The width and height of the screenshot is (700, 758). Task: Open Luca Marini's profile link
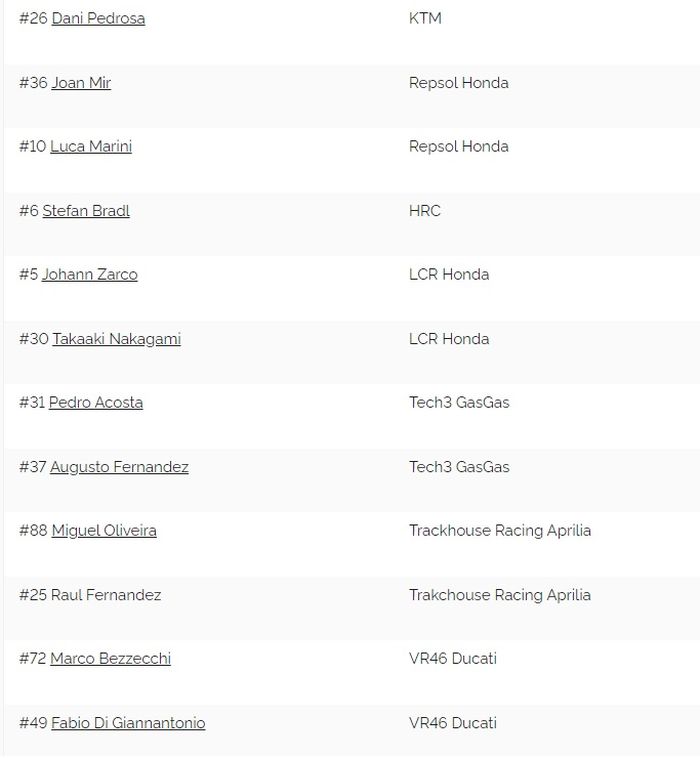pyautogui.click(x=91, y=146)
